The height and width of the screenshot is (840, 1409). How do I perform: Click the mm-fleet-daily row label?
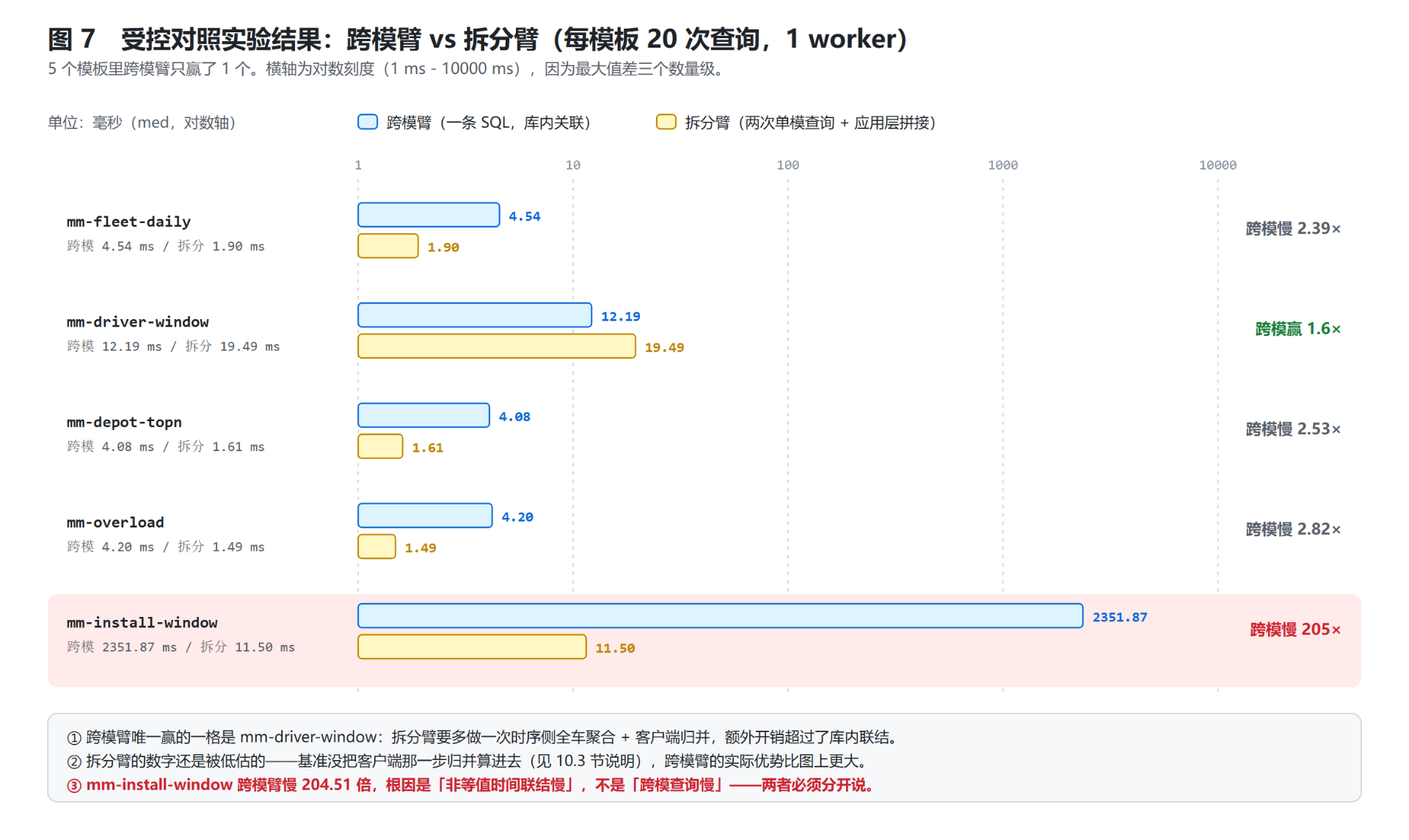(x=128, y=222)
